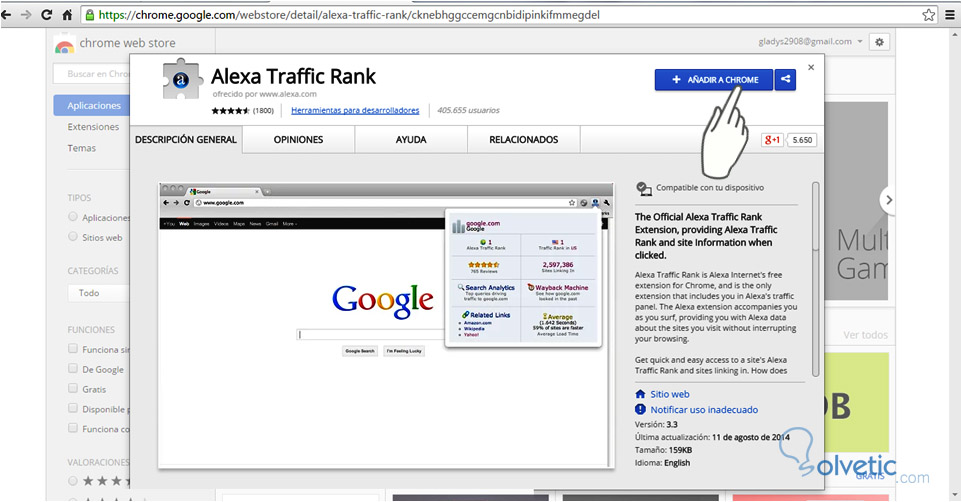Click Compatible con tu dispositivo text

[x=710, y=188]
